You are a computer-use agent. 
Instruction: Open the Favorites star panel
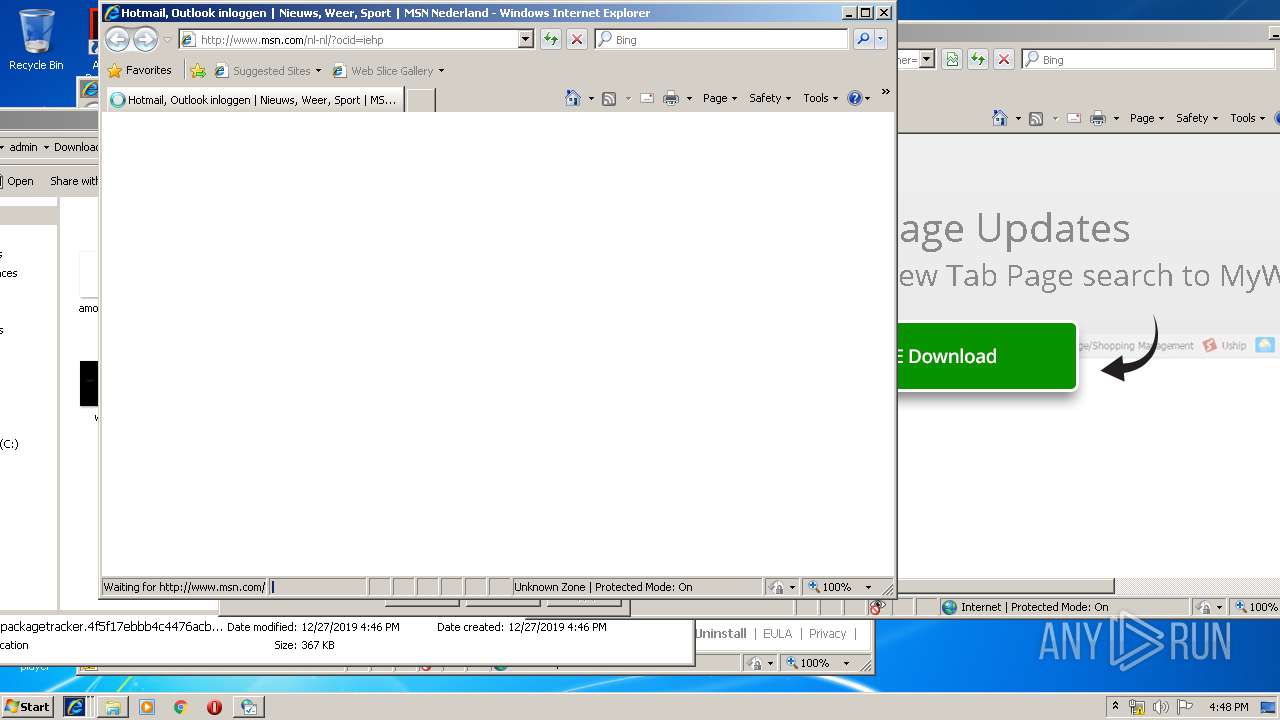click(139, 70)
